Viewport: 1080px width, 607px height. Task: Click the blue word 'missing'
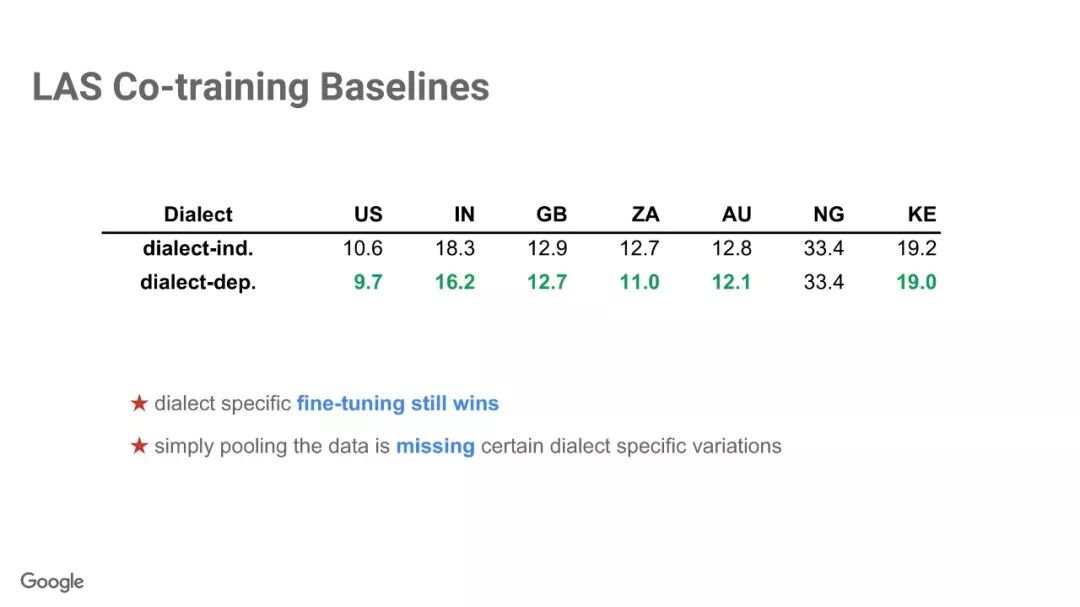tap(435, 446)
